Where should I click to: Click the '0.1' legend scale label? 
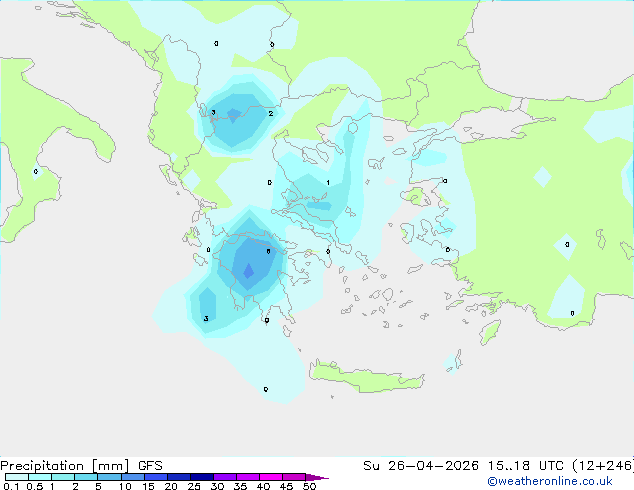11,486
